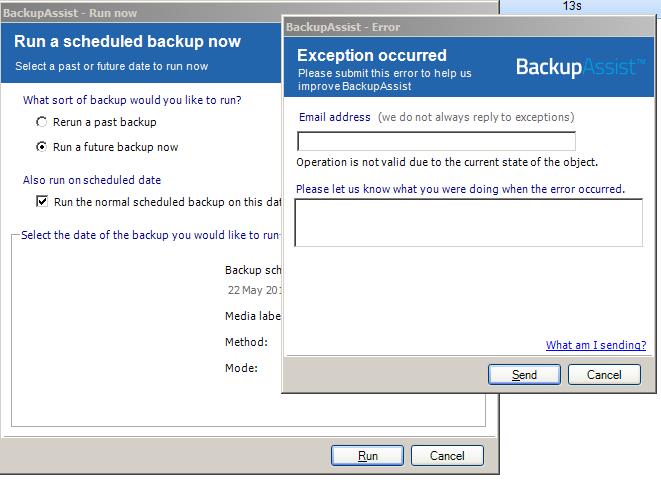This screenshot has height=483, width=661.
Task: Click the BackupAssist logo
Action: [579, 67]
